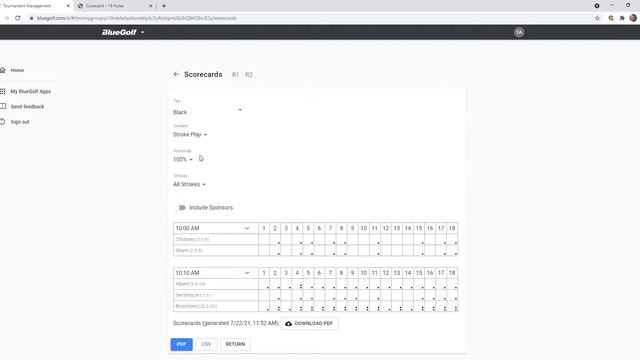This screenshot has width=640, height=360.
Task: Expand the 10:10 AM tee time chevron
Action: (247, 273)
